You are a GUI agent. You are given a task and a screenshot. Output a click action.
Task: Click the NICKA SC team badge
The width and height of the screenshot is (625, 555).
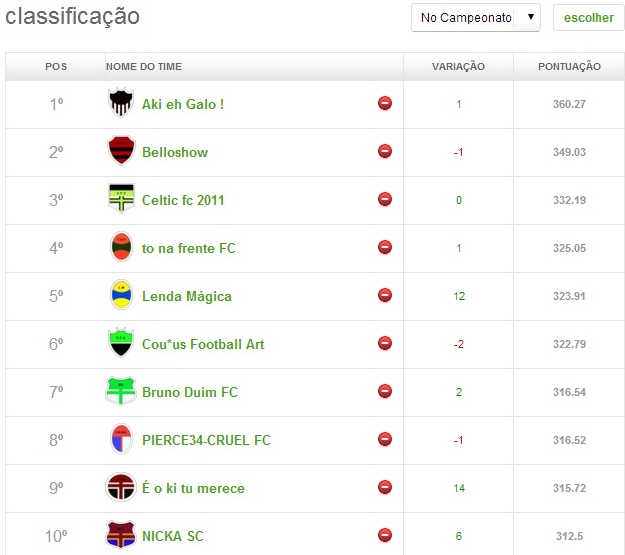tap(121, 535)
